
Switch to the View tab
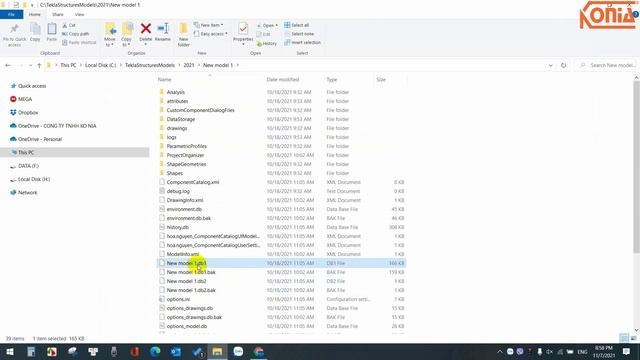(79, 14)
